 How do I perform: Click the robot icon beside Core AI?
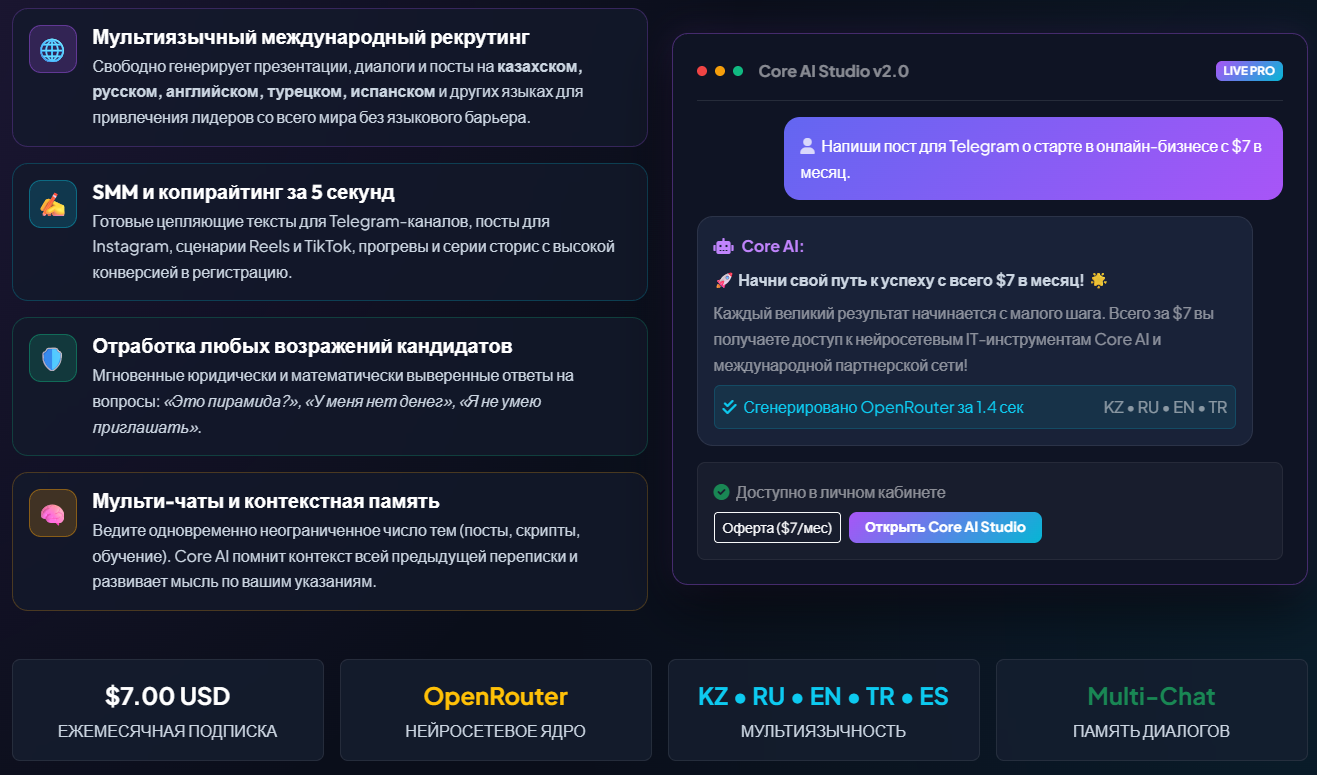pyautogui.click(x=723, y=246)
